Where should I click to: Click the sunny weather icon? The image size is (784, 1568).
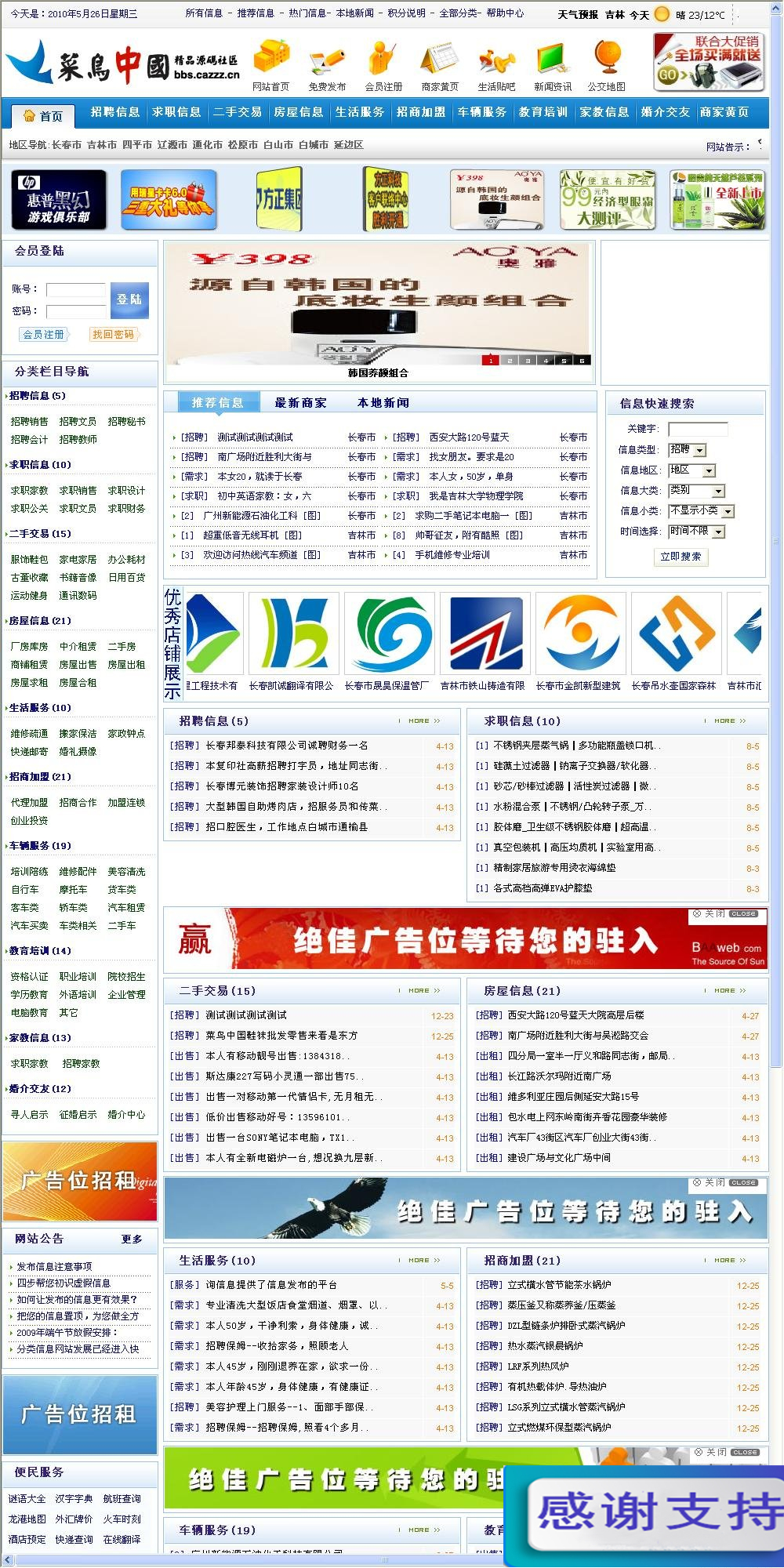pyautogui.click(x=662, y=13)
